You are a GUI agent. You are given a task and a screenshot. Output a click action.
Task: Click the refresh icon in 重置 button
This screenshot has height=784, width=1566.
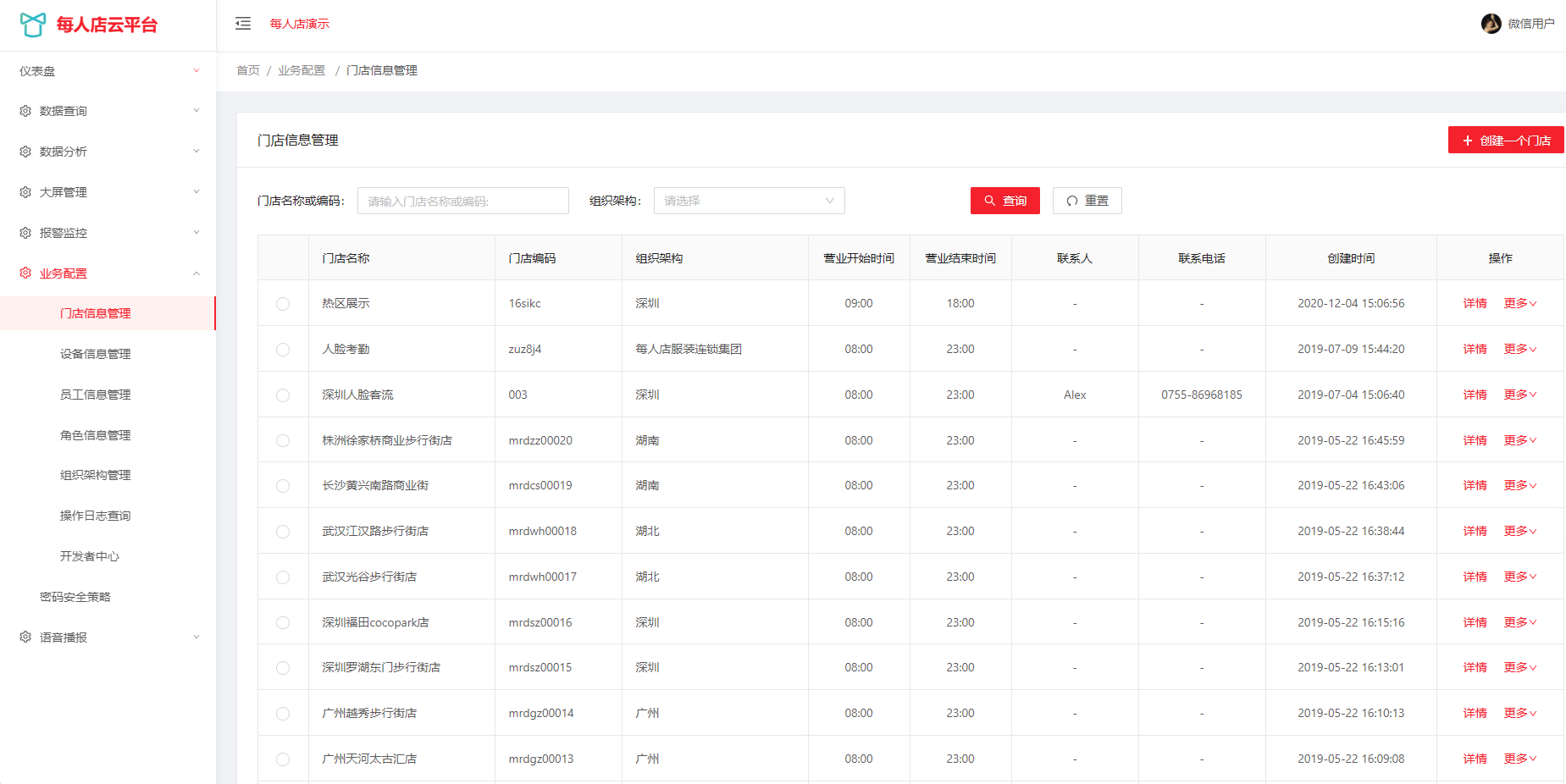[x=1072, y=201]
